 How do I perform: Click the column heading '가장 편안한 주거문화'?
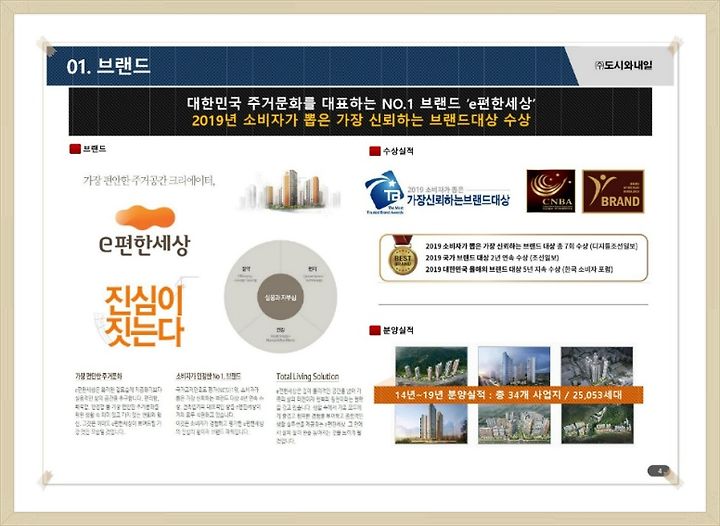[99, 376]
